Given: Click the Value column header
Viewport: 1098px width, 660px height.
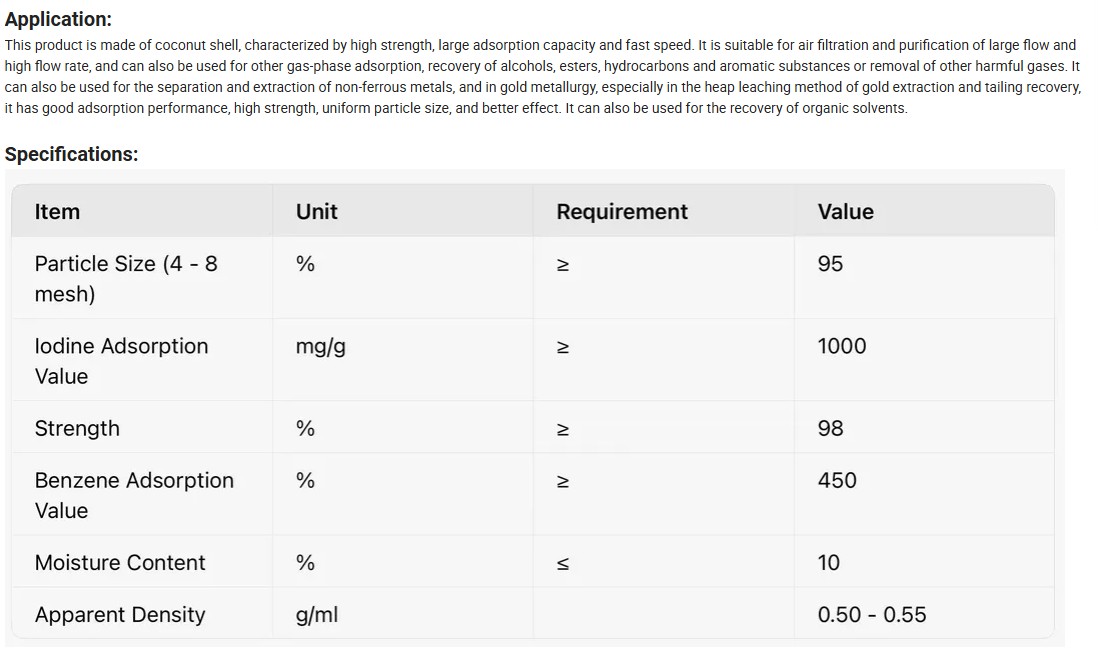Looking at the screenshot, I should coord(845,212).
